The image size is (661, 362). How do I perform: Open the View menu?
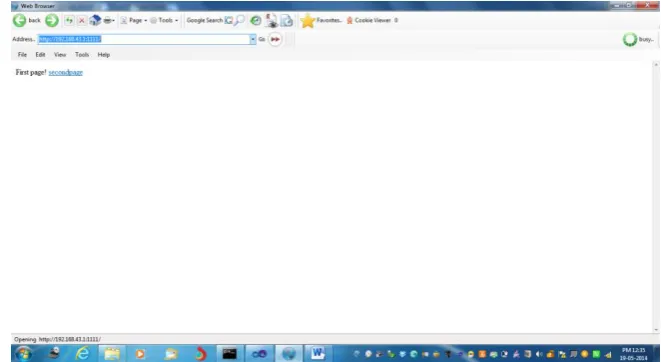(60, 55)
